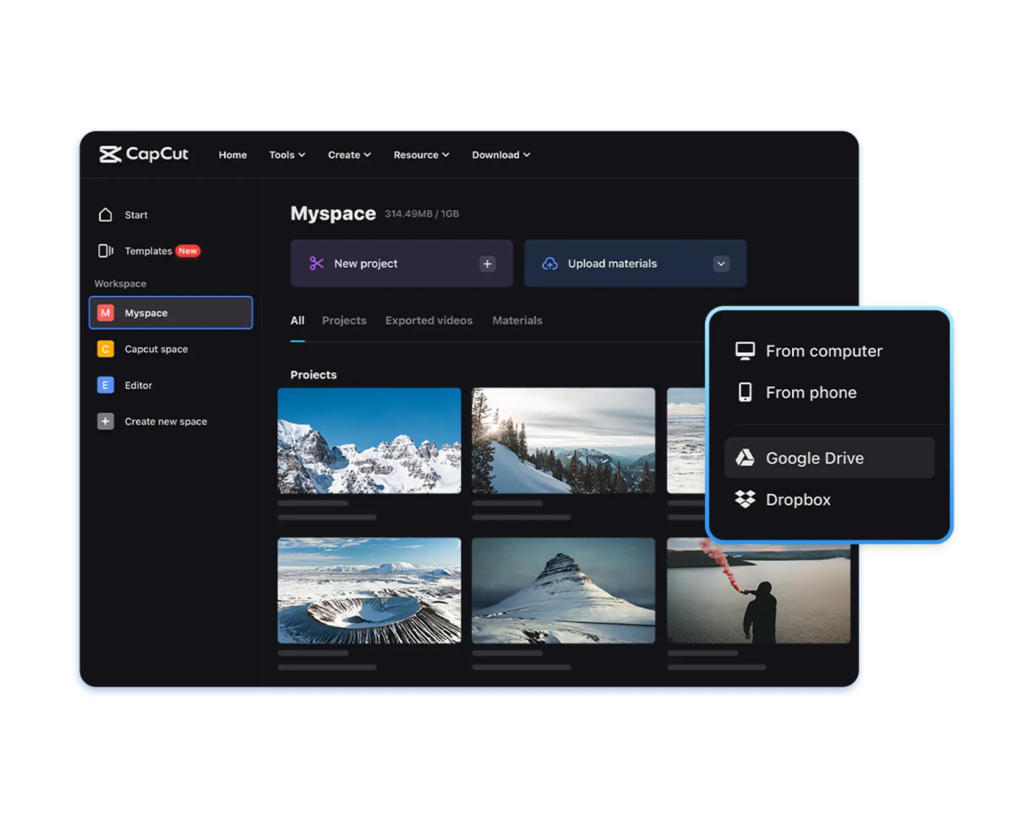Click the CapCut logo icon
Image resolution: width=1024 pixels, height=819 pixels.
tap(110, 154)
